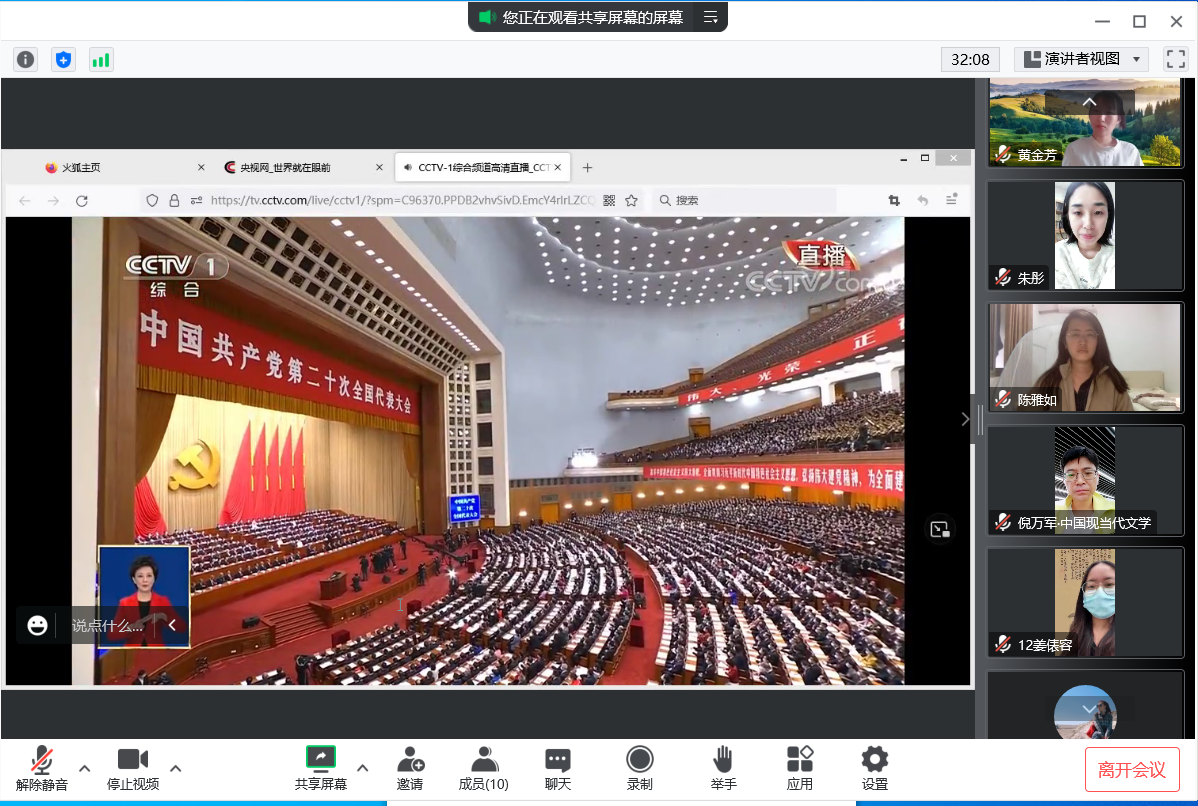Image resolution: width=1198 pixels, height=806 pixels.
Task: Raise hand using 举手 icon
Action: 723,768
